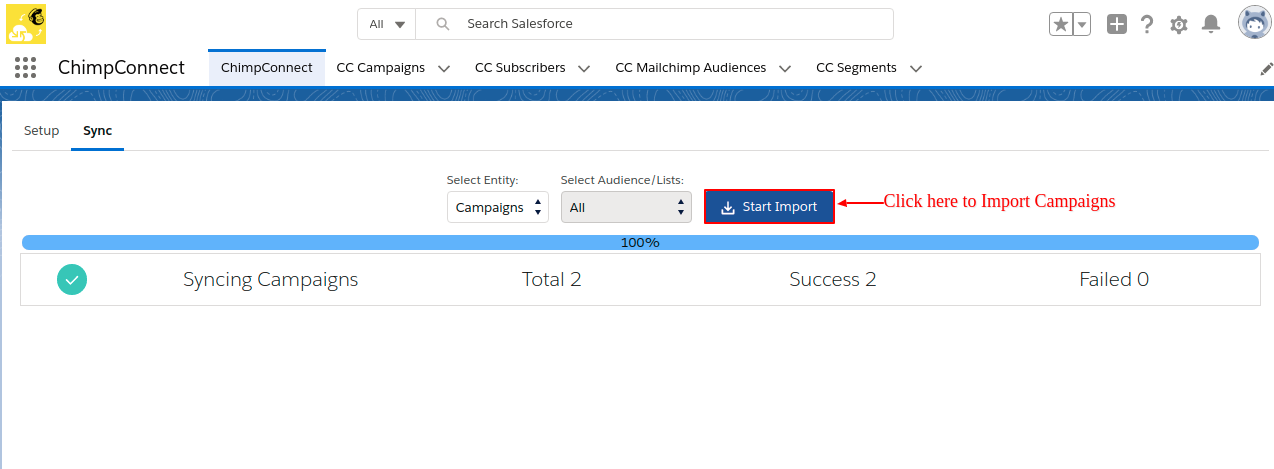
Task: Expand the favorites list dropdown arrow
Action: [x=1082, y=24]
